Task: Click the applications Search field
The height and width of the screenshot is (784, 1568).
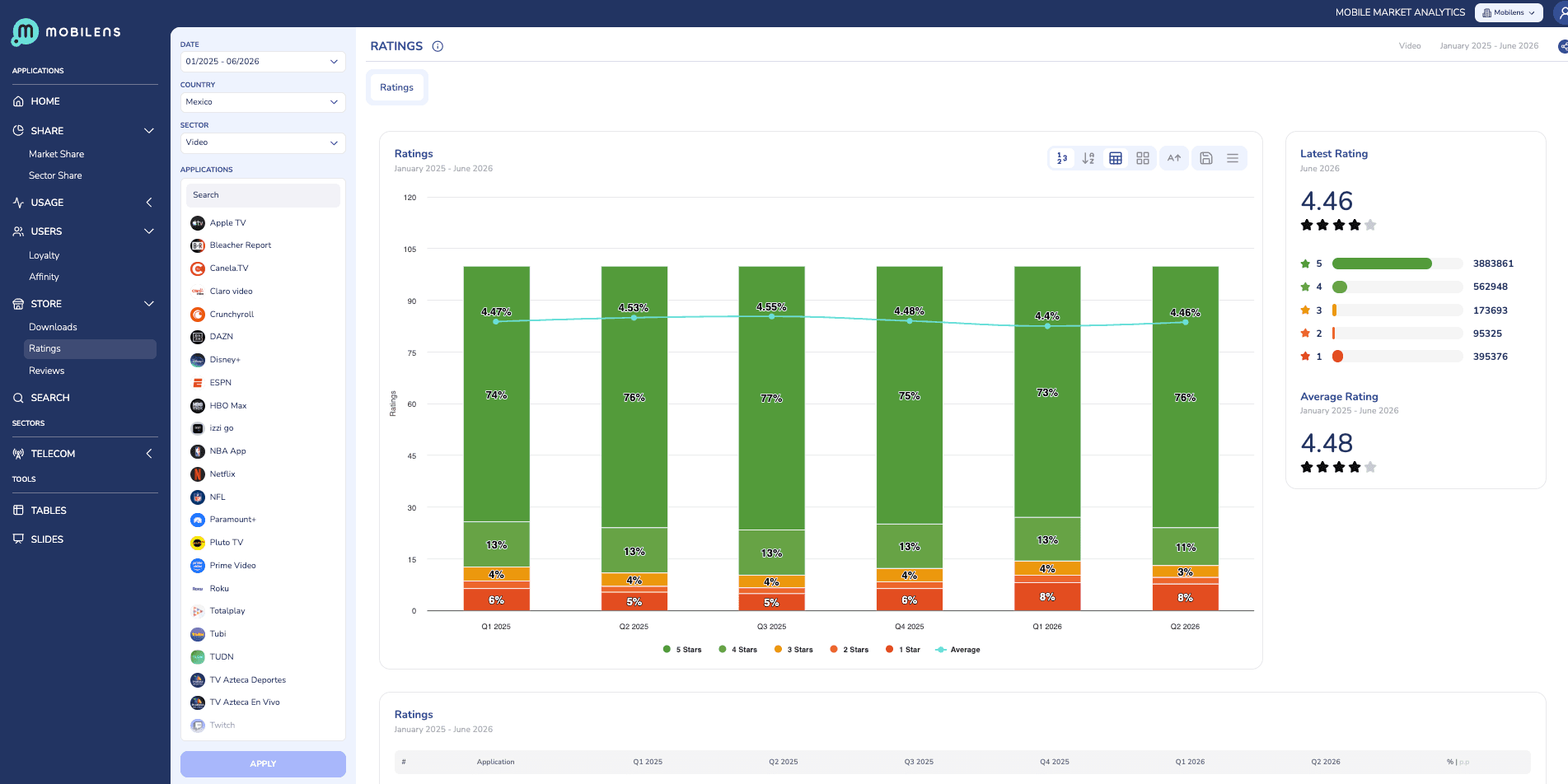Action: tap(263, 195)
